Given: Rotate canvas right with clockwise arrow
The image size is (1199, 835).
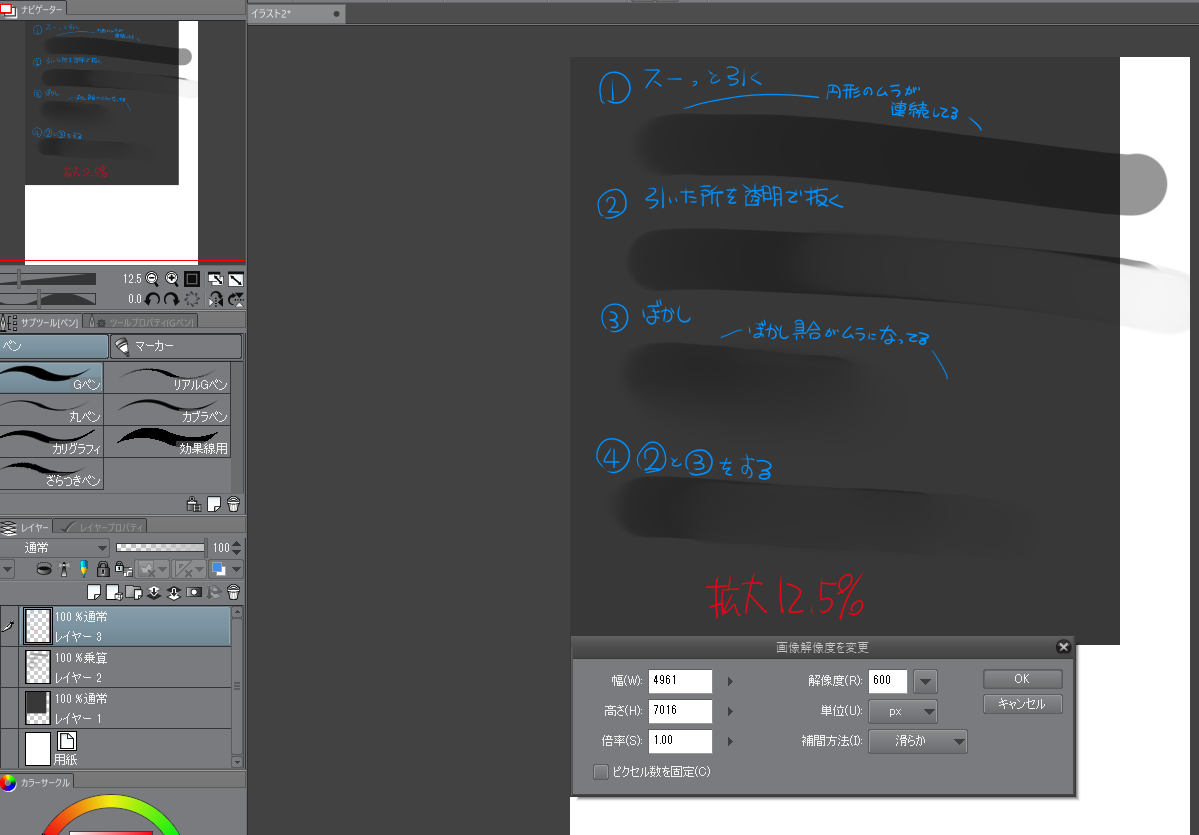Looking at the screenshot, I should pyautogui.click(x=171, y=299).
